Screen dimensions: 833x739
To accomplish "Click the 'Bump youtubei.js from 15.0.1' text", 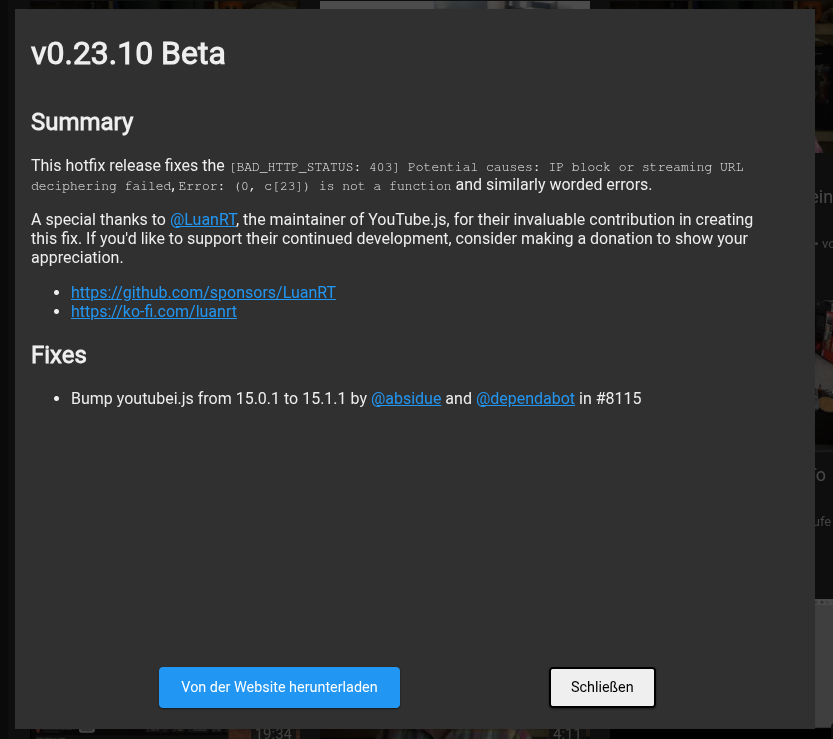I will (x=175, y=398).
